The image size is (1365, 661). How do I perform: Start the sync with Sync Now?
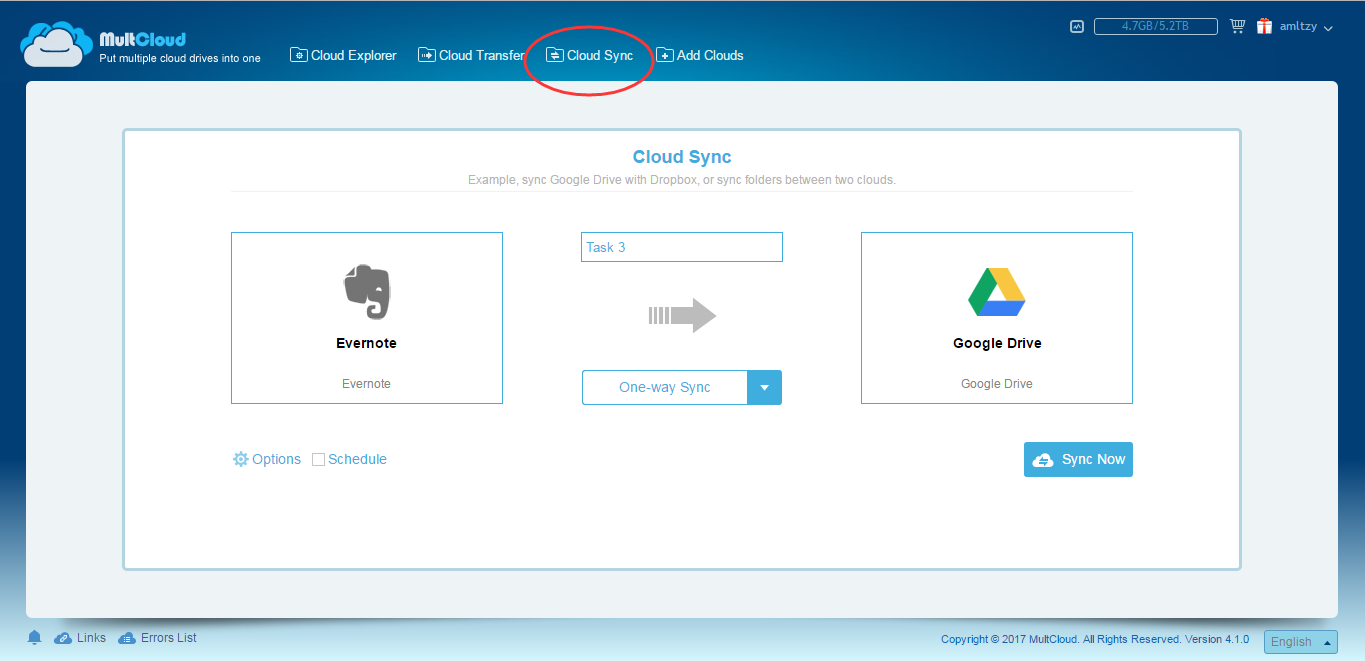click(x=1078, y=459)
